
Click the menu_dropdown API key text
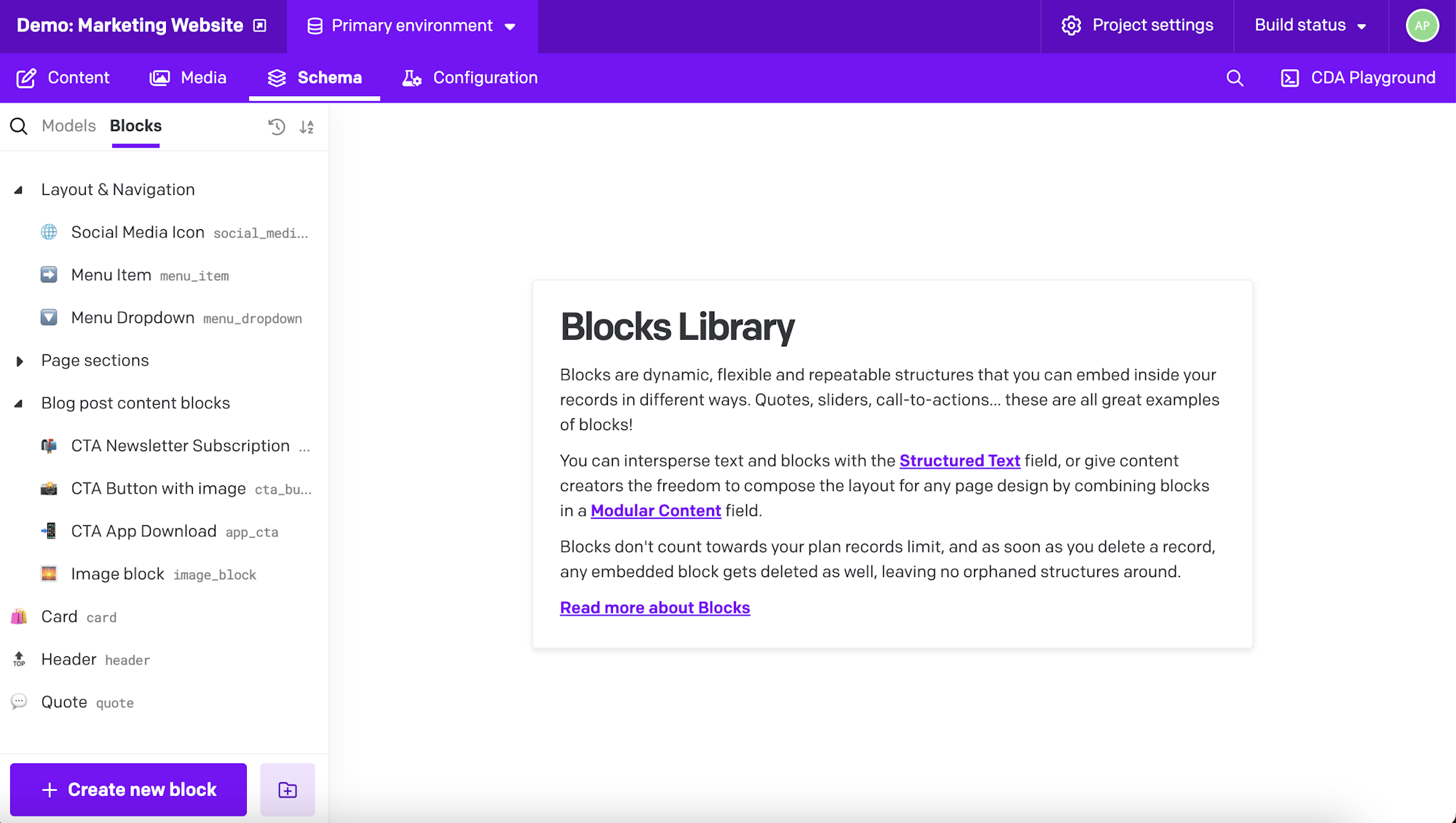[x=253, y=319]
